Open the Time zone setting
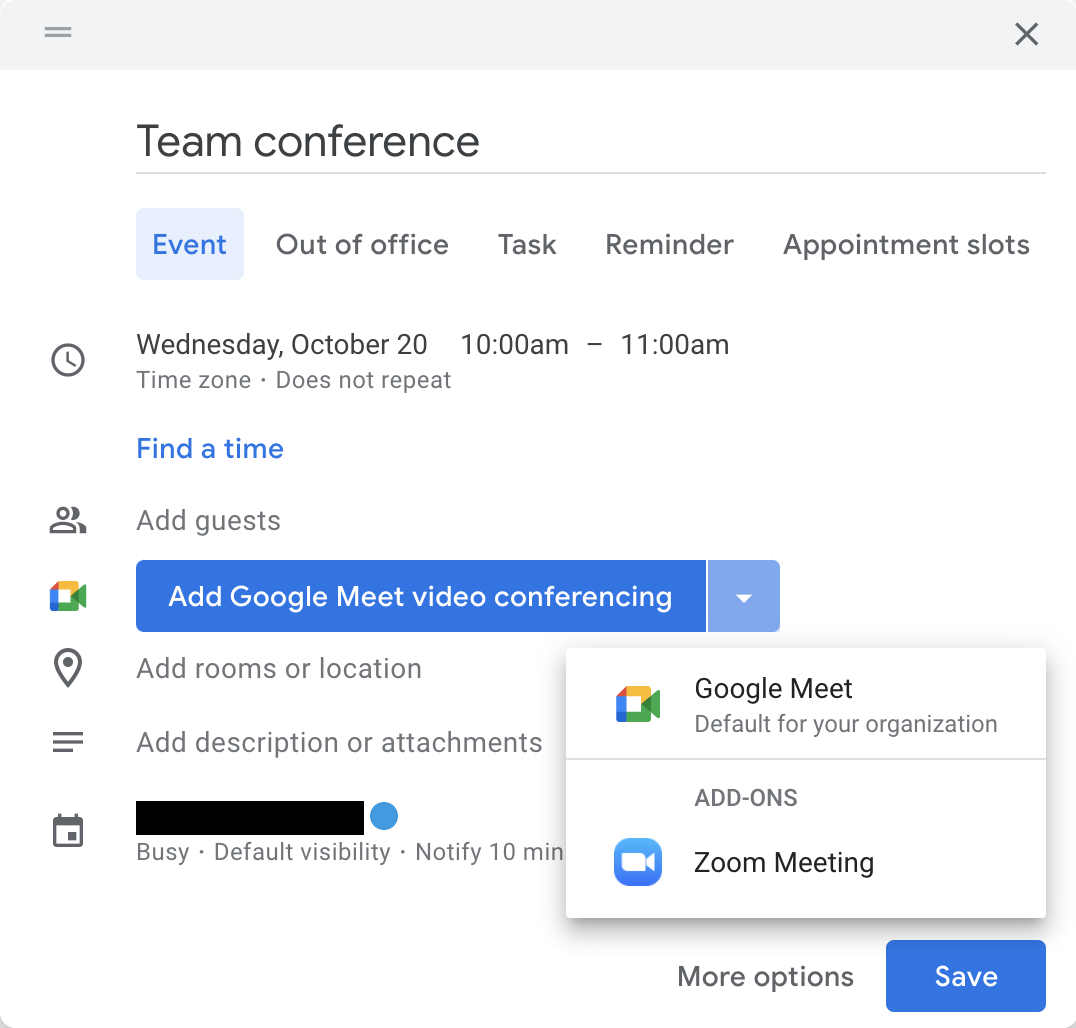The image size is (1076, 1028). point(194,380)
